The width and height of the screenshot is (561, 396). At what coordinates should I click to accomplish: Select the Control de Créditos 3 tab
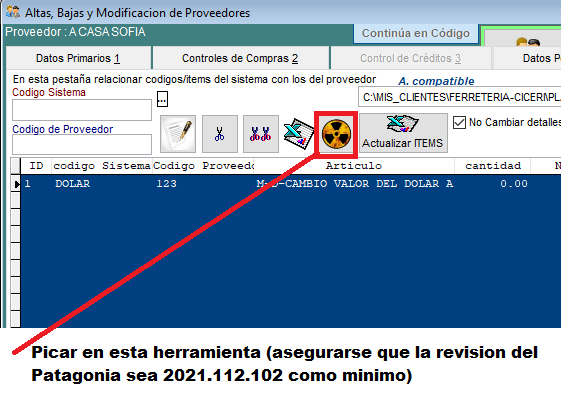coord(410,58)
